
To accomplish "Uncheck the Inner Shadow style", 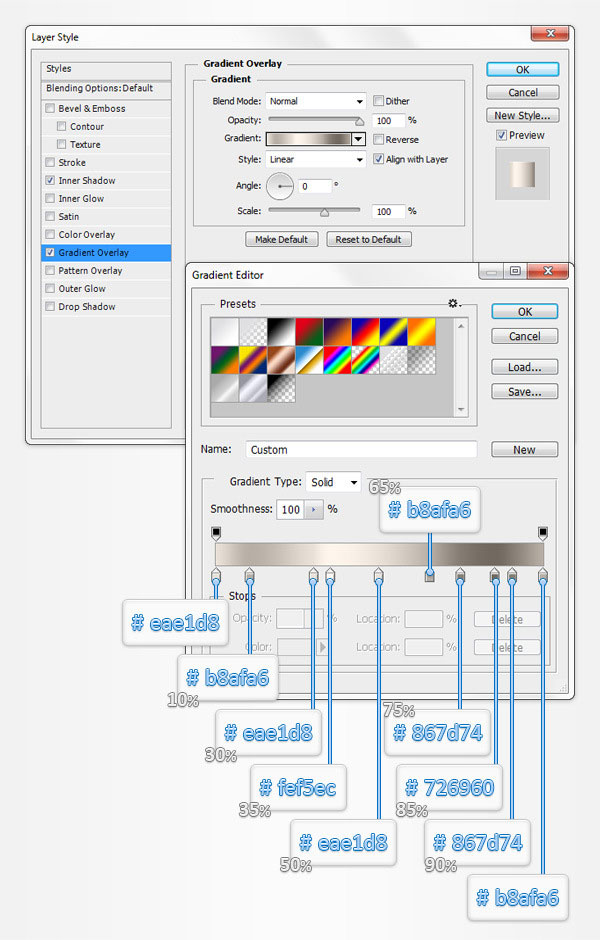I will pos(50,180).
